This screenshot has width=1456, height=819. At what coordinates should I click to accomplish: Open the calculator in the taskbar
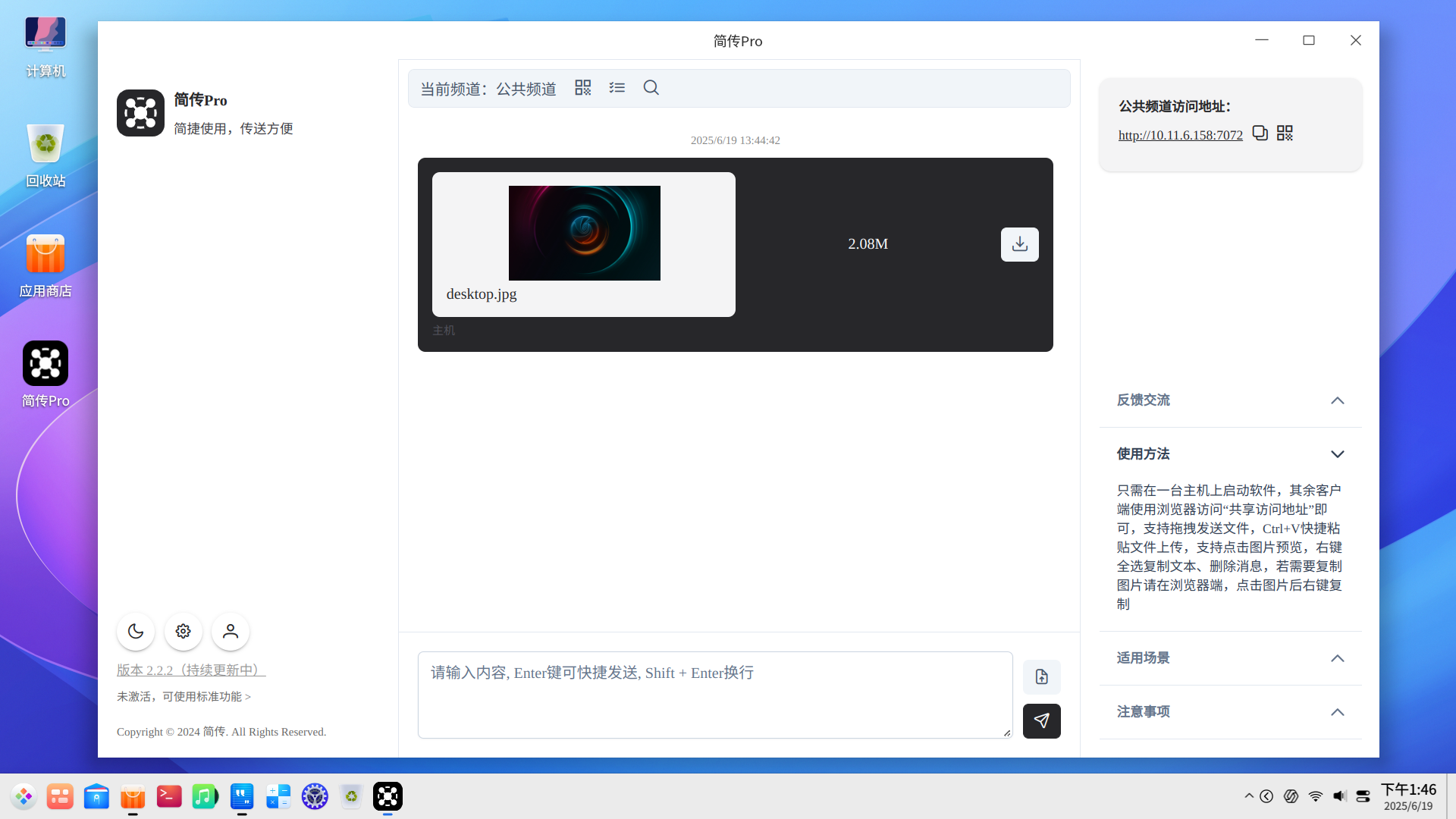pyautogui.click(x=278, y=796)
